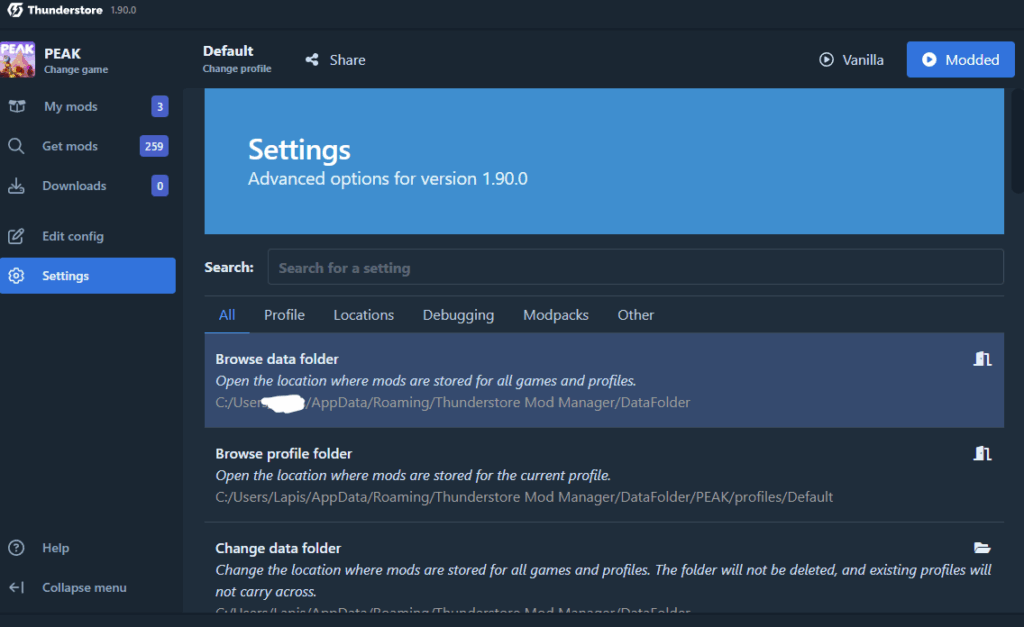The width and height of the screenshot is (1024, 627).
Task: Click the Vanilla play circle icon
Action: click(x=826, y=59)
